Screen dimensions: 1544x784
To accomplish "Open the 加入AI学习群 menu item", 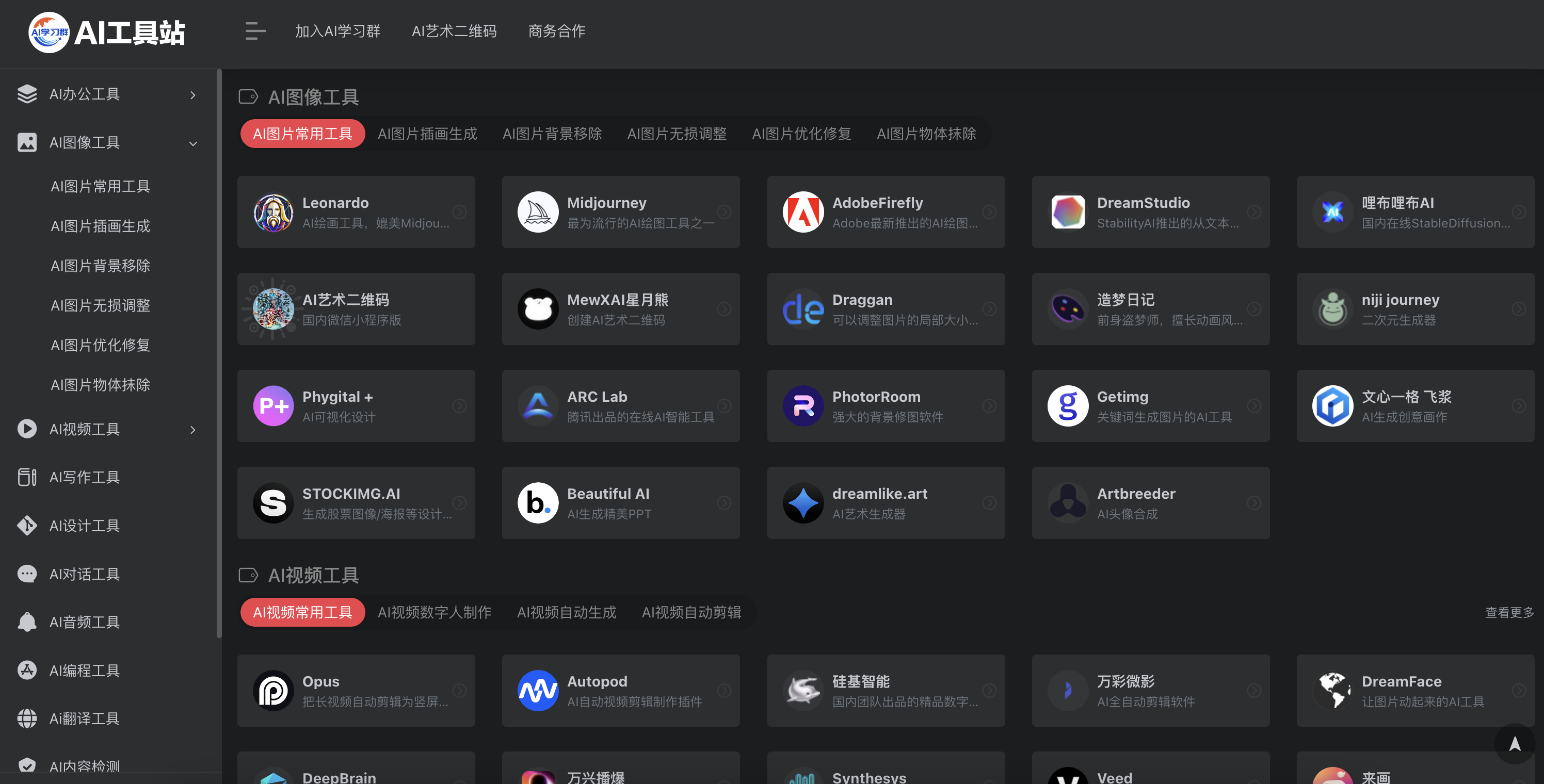I will click(x=337, y=30).
